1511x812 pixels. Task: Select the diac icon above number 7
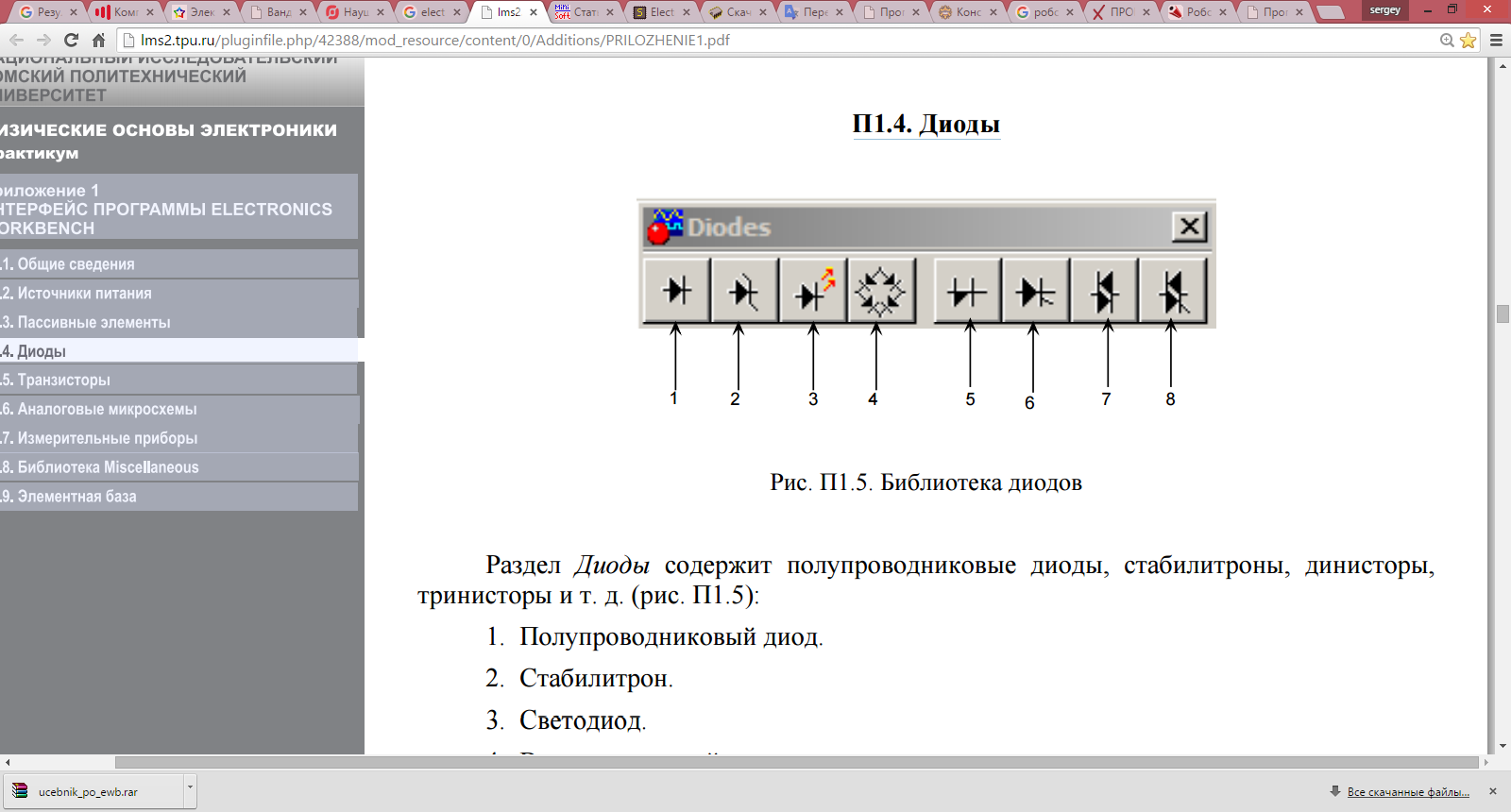point(1104,291)
